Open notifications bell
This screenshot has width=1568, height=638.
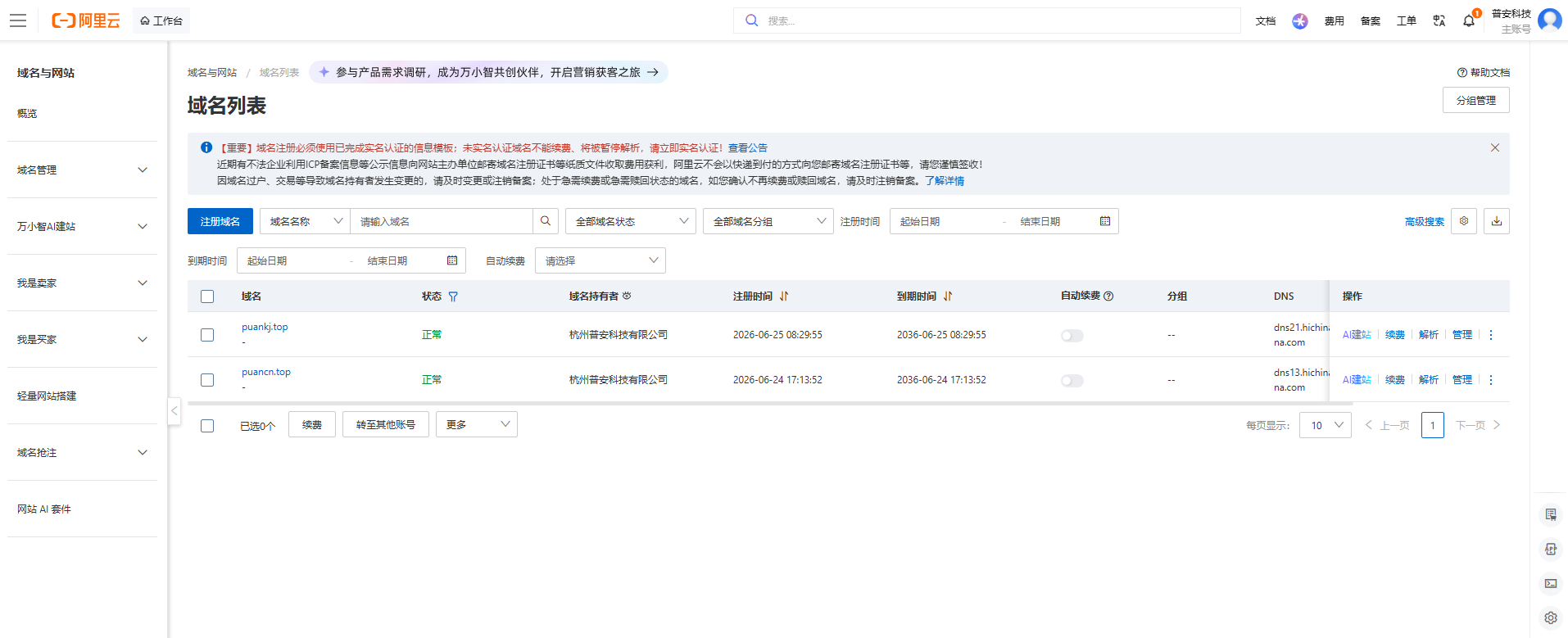click(1469, 21)
